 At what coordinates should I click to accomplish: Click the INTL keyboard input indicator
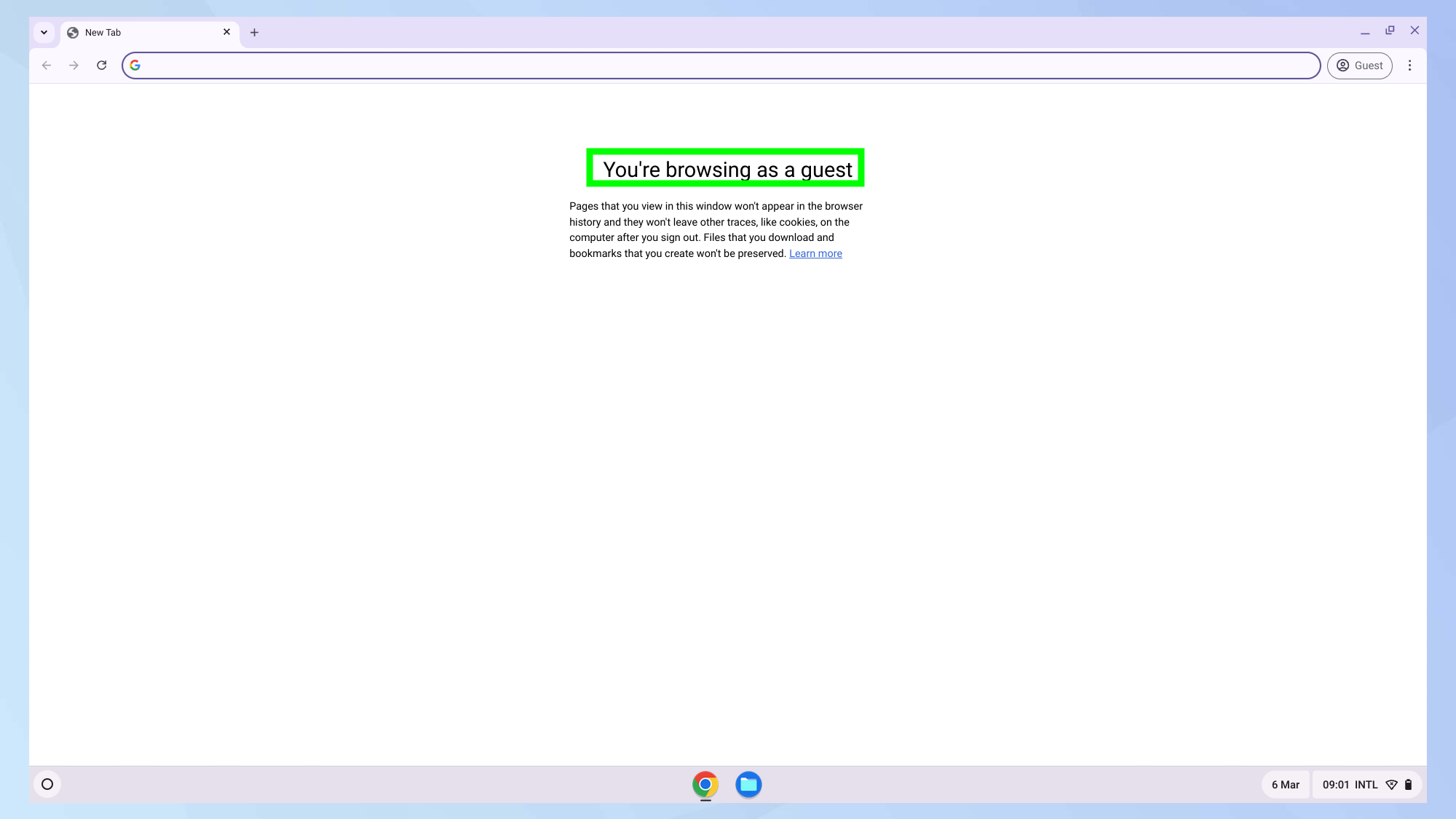(1366, 785)
